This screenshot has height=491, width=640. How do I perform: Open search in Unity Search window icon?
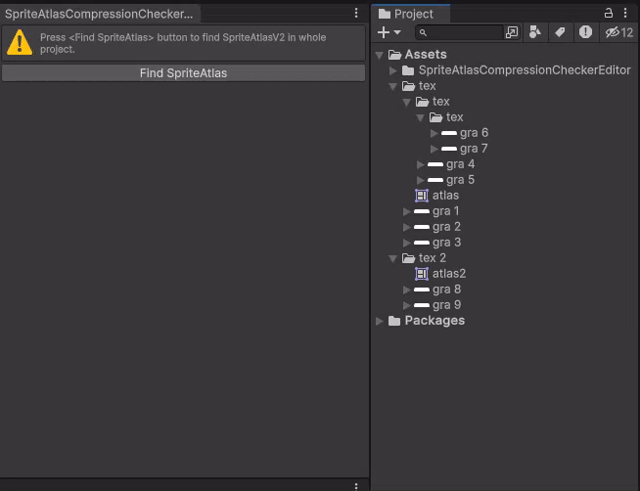click(x=511, y=32)
